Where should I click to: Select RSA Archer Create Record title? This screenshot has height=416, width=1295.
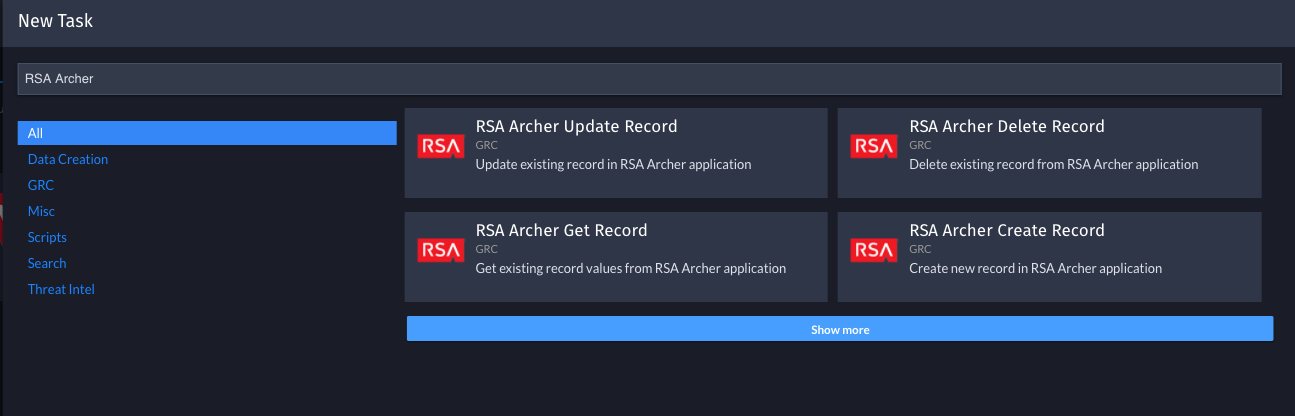pyautogui.click(x=1007, y=230)
